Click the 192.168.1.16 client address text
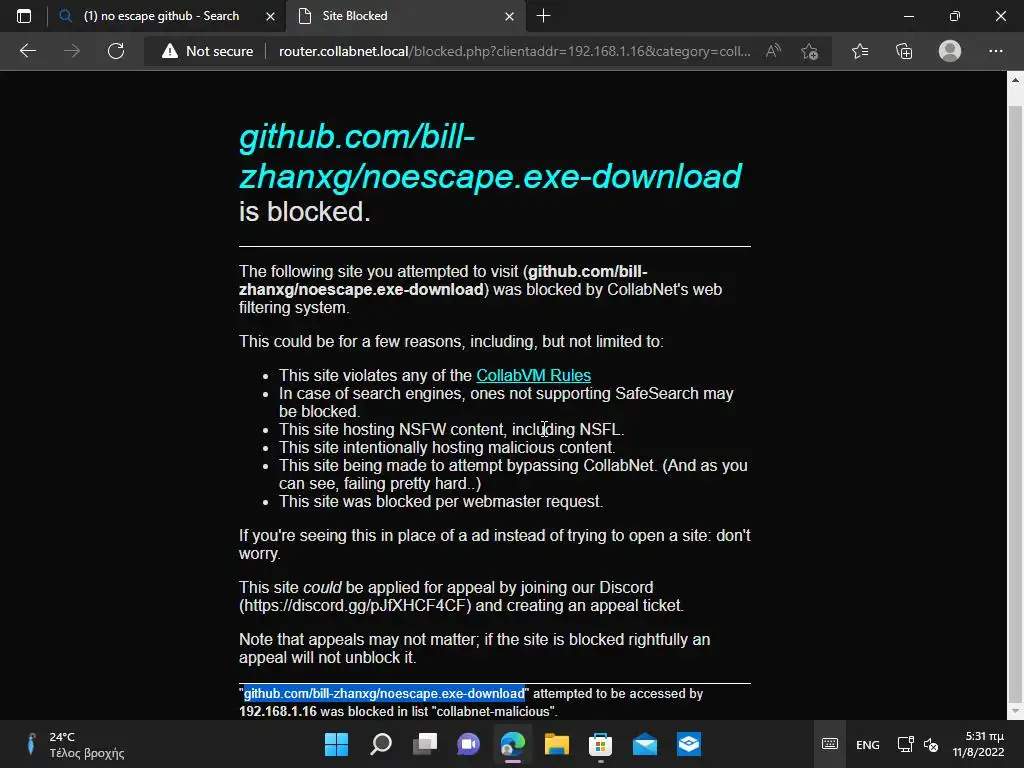Screen dimensions: 1024x768 click(278, 711)
